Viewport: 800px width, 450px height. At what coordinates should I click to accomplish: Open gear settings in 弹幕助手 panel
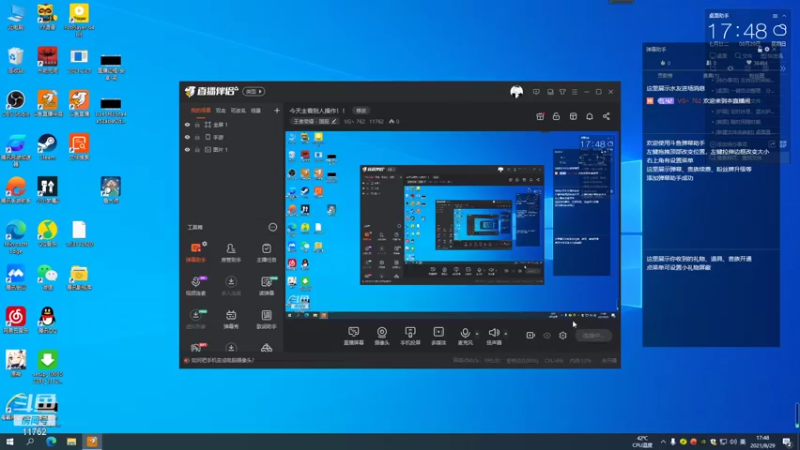click(x=767, y=49)
